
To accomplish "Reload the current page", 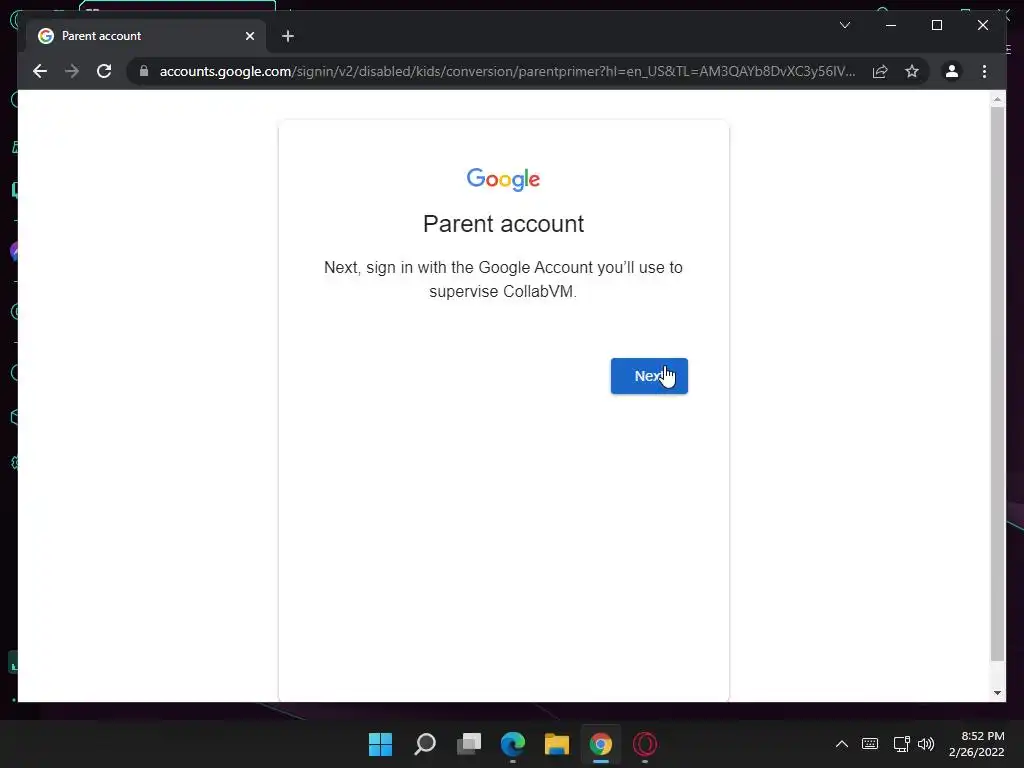I will click(104, 71).
